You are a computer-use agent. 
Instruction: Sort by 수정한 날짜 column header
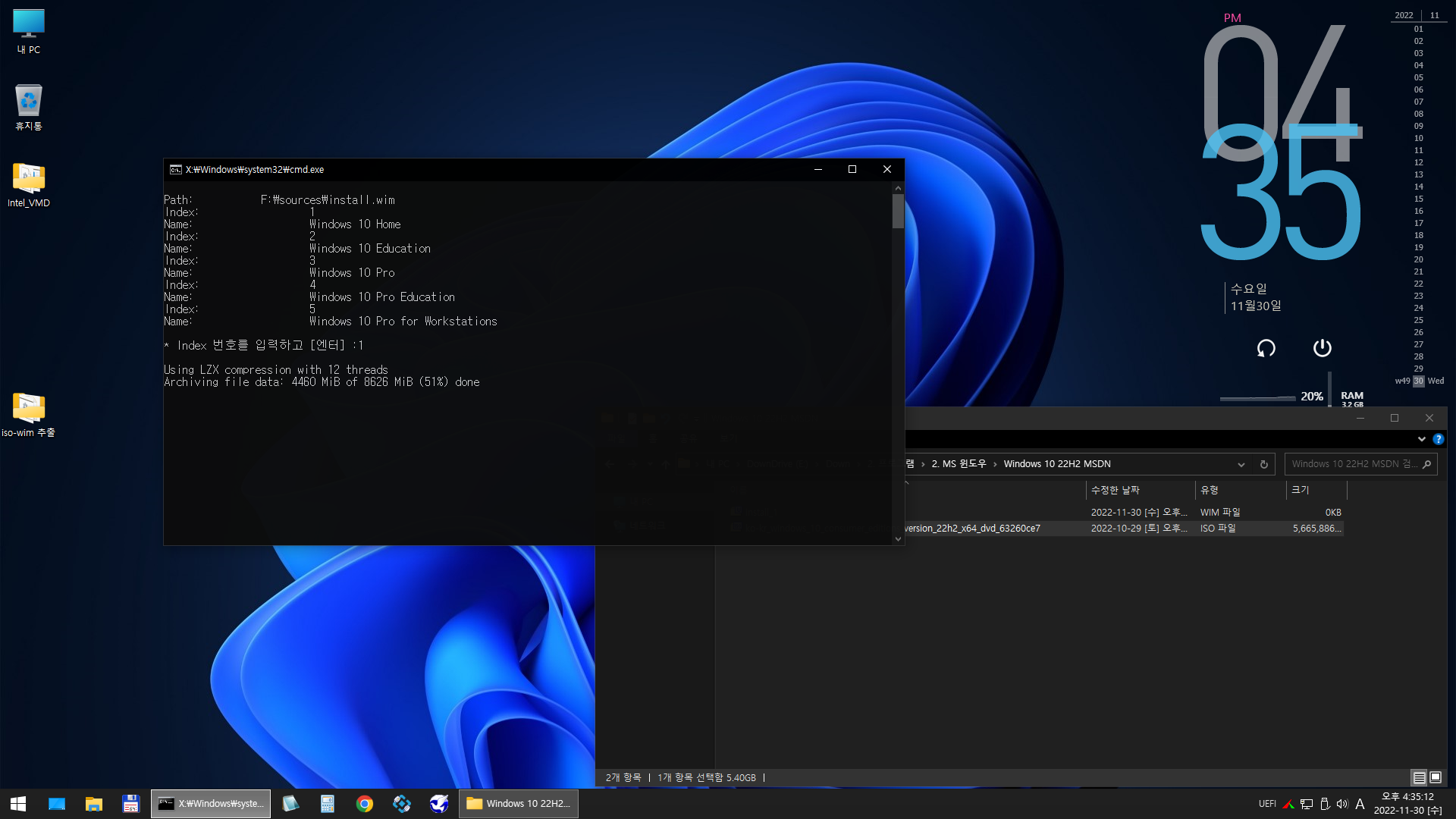[x=1140, y=490]
